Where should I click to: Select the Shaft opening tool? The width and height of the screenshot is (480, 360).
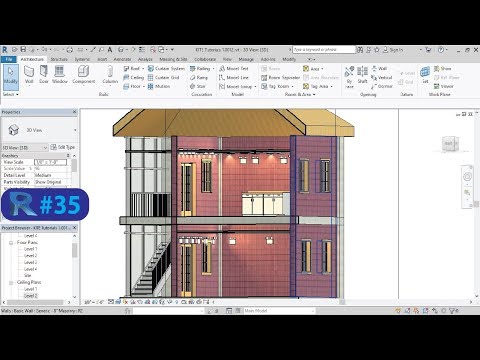362,75
